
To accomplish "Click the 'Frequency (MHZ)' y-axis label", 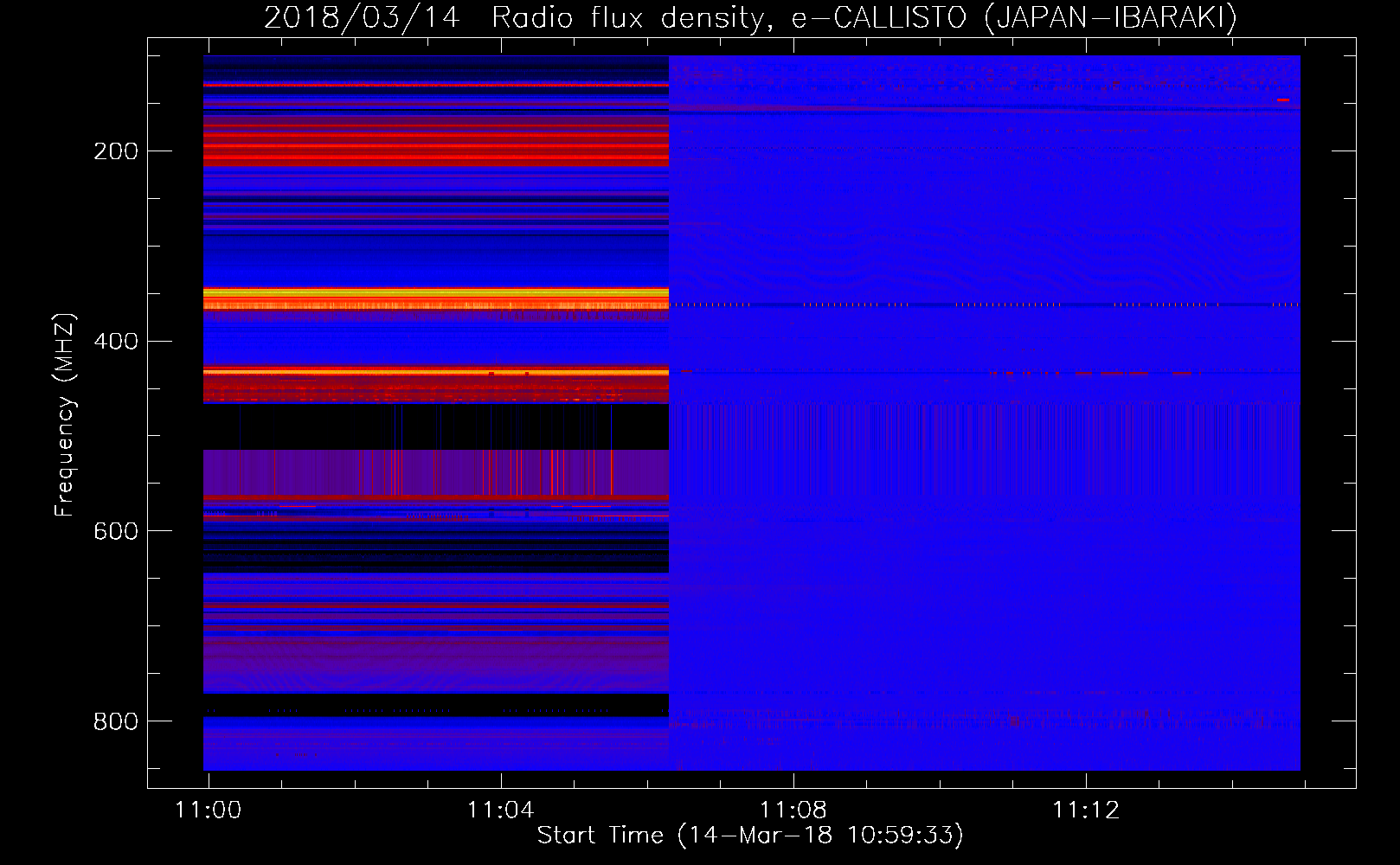I will [65, 414].
